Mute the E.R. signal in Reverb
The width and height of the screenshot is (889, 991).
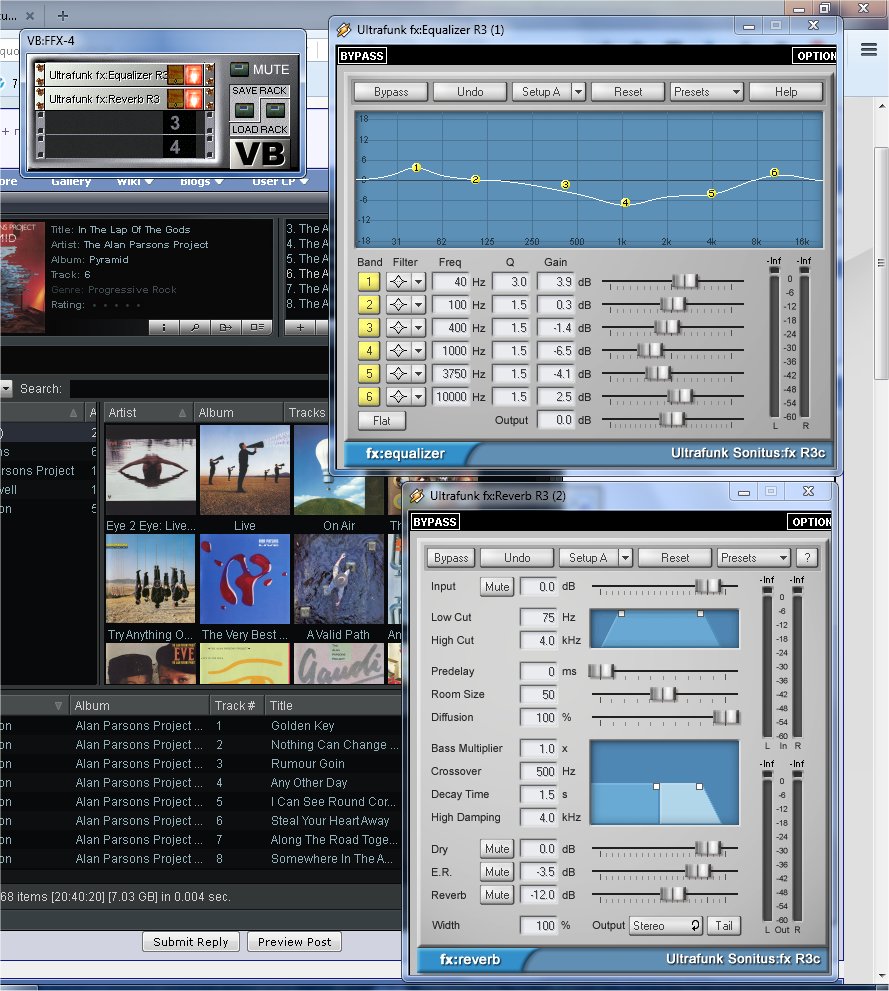497,872
